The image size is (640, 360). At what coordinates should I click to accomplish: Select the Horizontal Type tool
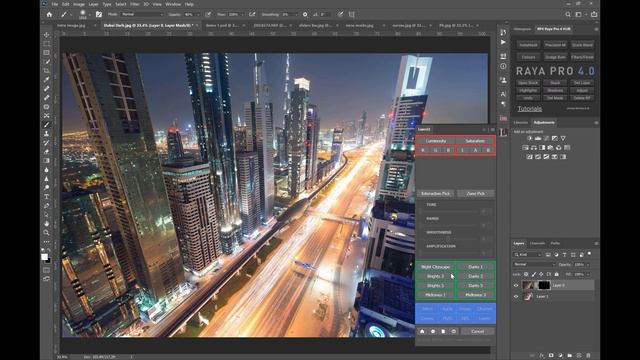(47, 196)
